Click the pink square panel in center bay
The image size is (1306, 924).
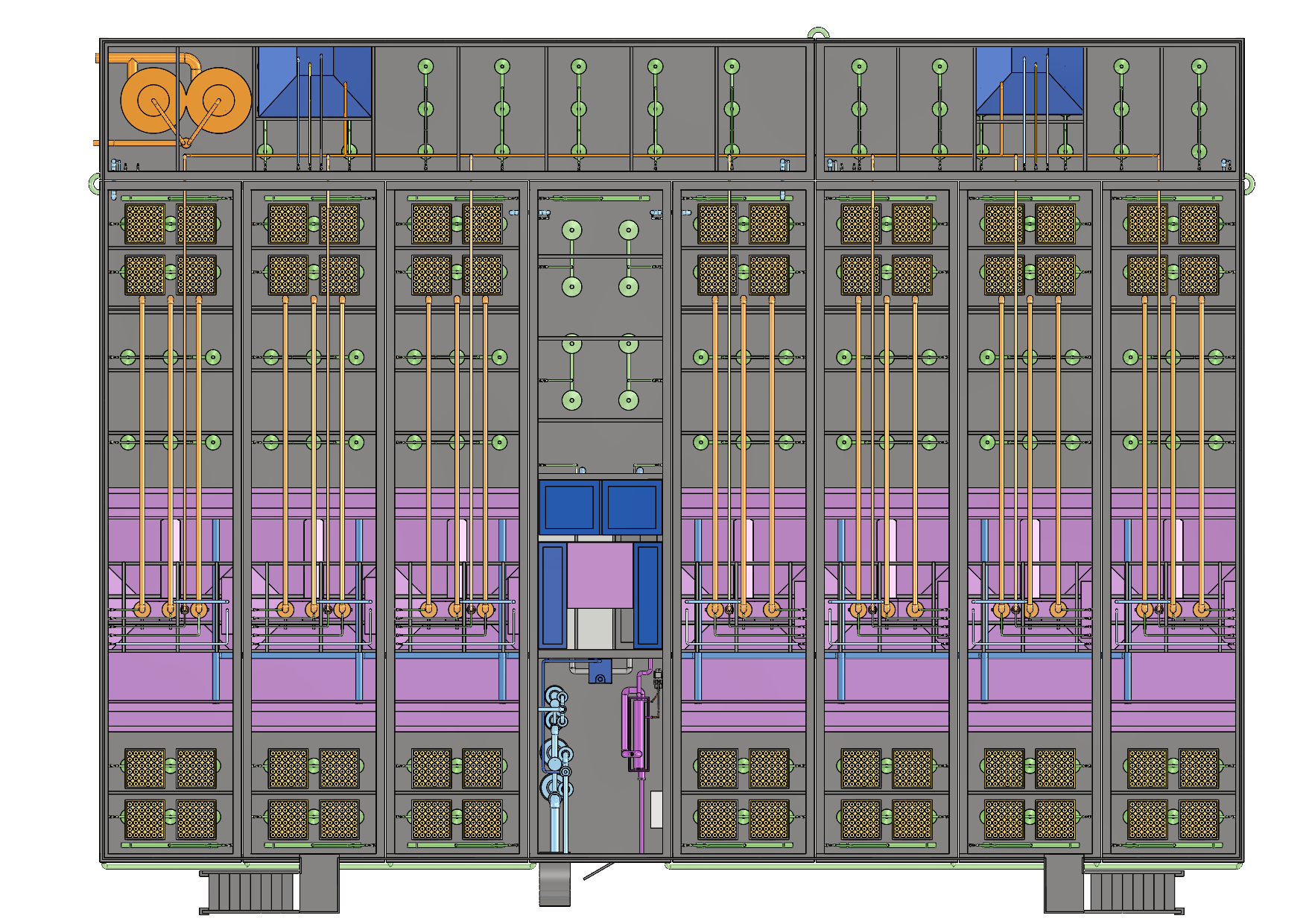click(x=600, y=575)
